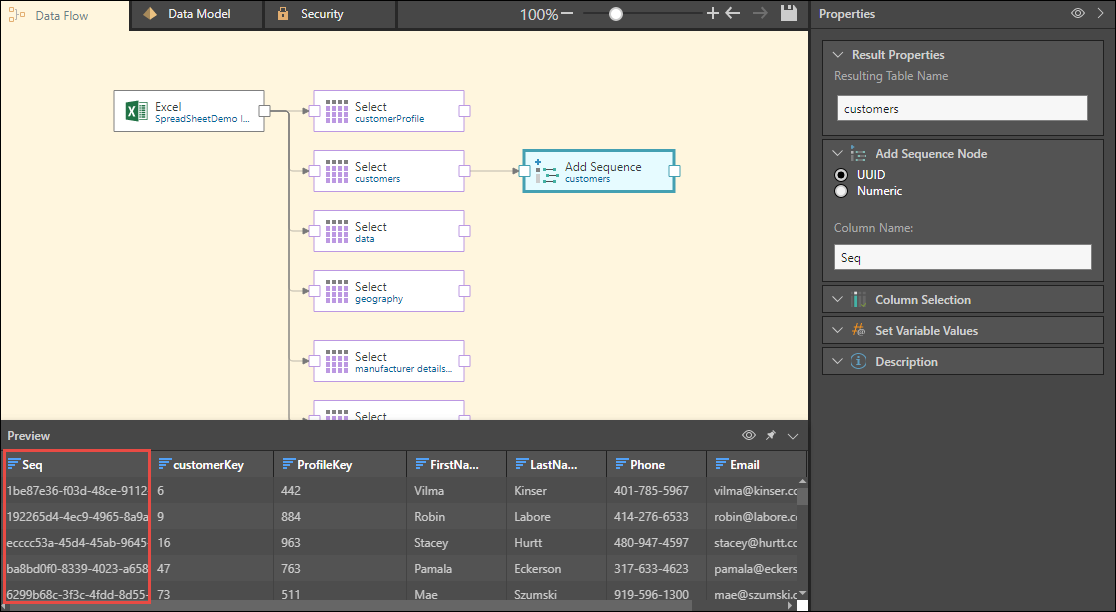Pin the Preview panel
The image size is (1116, 612).
point(771,436)
